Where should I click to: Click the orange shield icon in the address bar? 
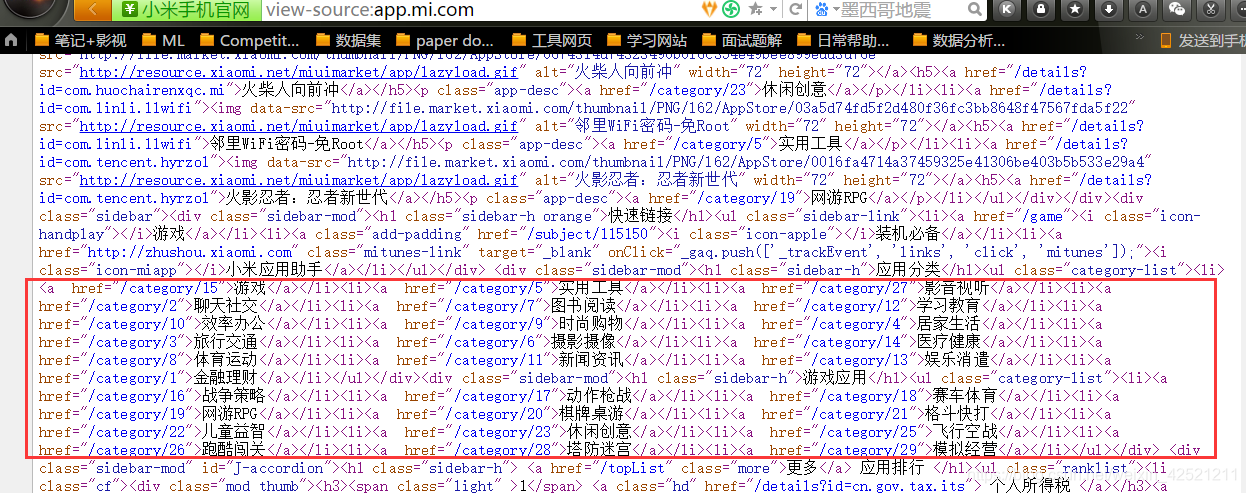pos(710,9)
